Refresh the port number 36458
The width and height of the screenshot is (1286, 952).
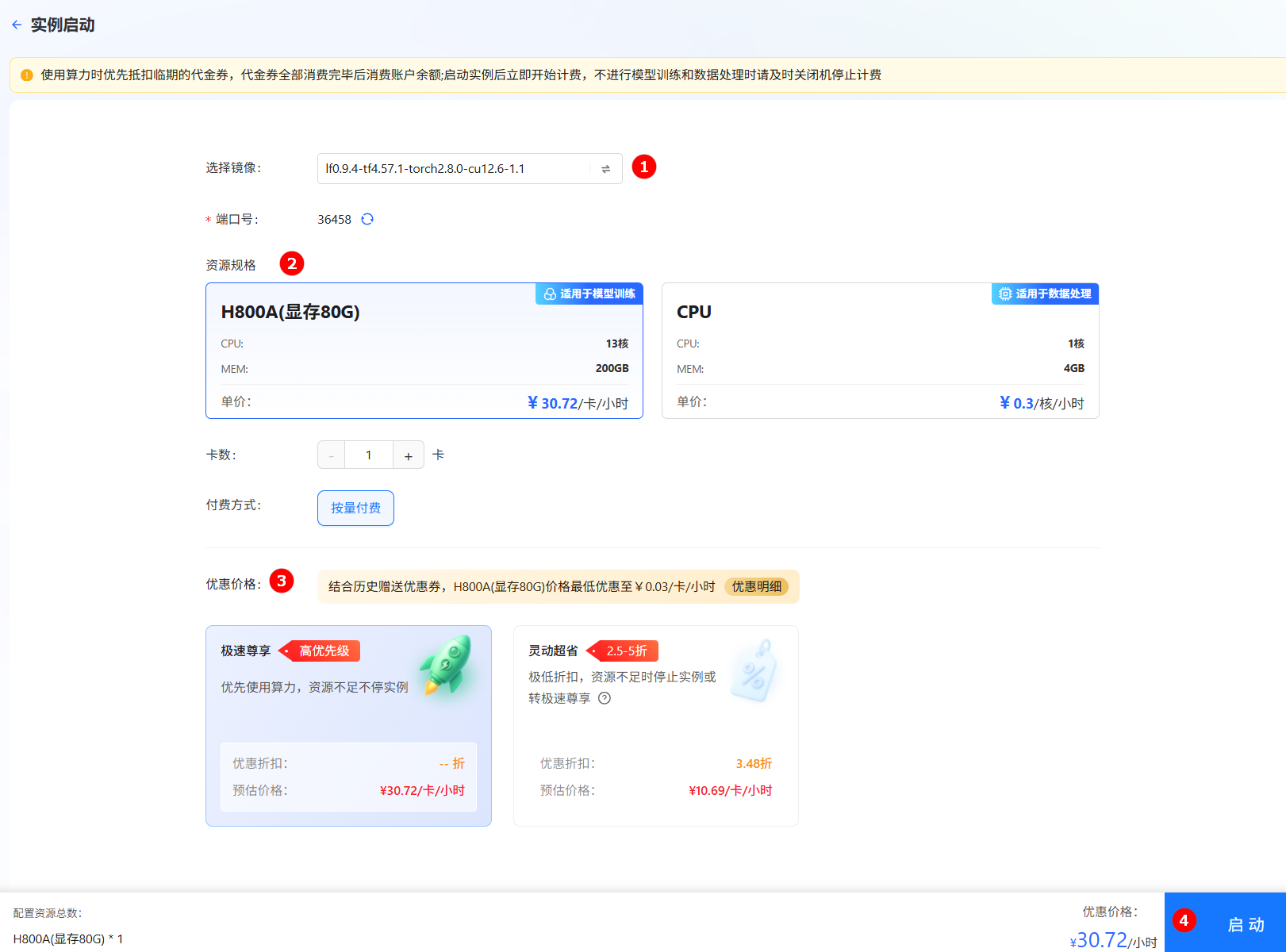click(367, 219)
